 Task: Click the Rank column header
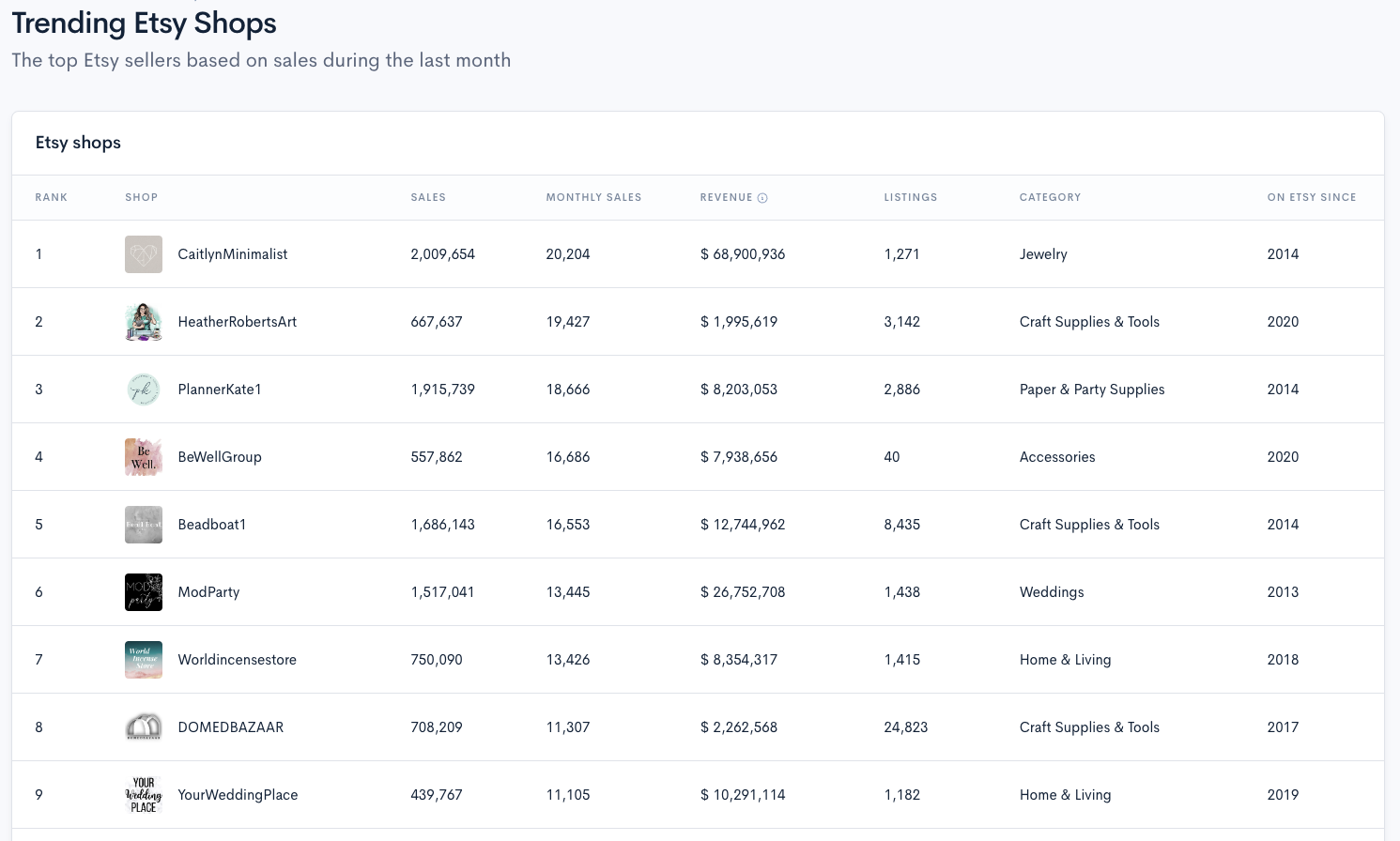[x=52, y=198]
